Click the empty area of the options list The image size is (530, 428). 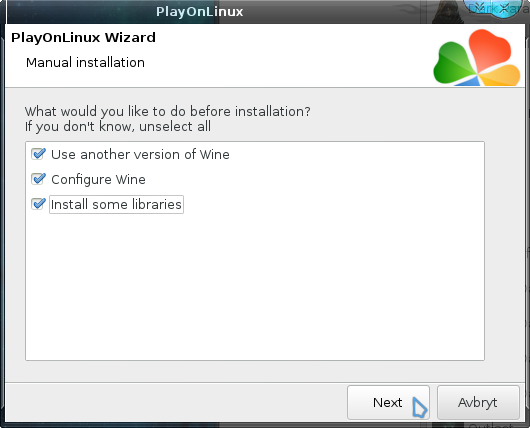[255, 287]
